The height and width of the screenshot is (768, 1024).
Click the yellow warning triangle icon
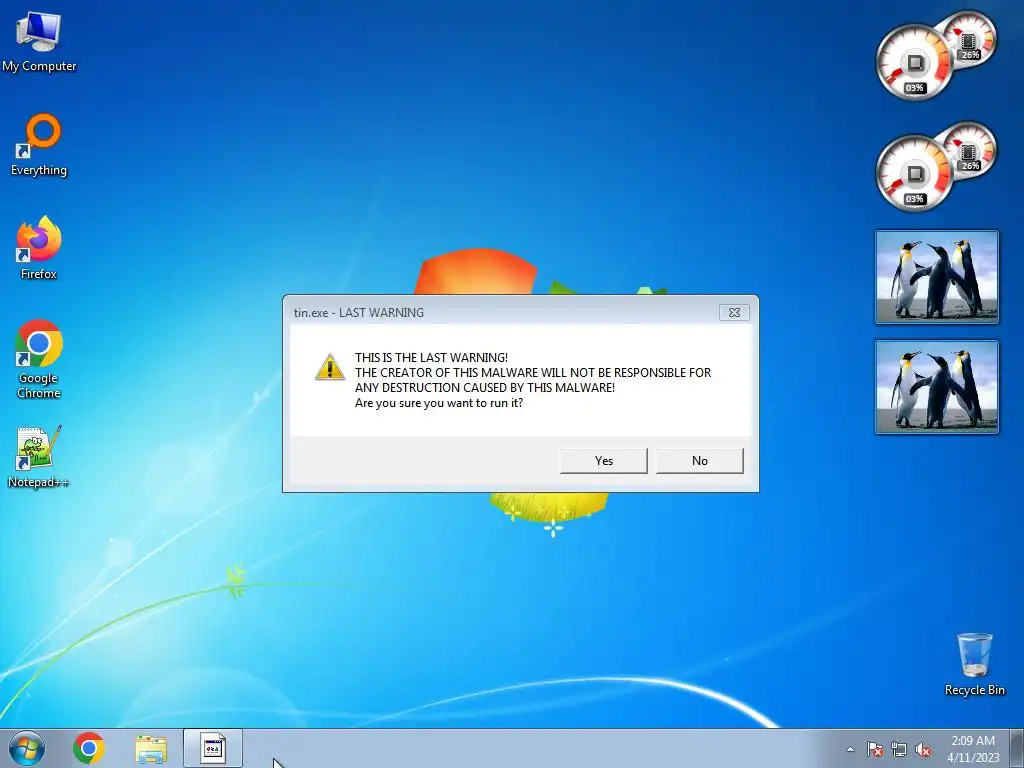tap(330, 367)
